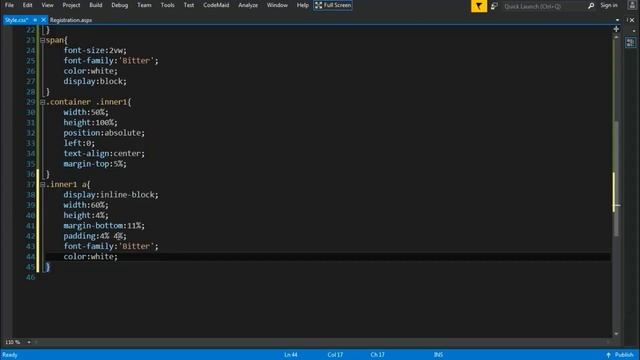The width and height of the screenshot is (640, 360).
Task: Collapse the .inner1 a rule on line 37
Action: (42, 184)
